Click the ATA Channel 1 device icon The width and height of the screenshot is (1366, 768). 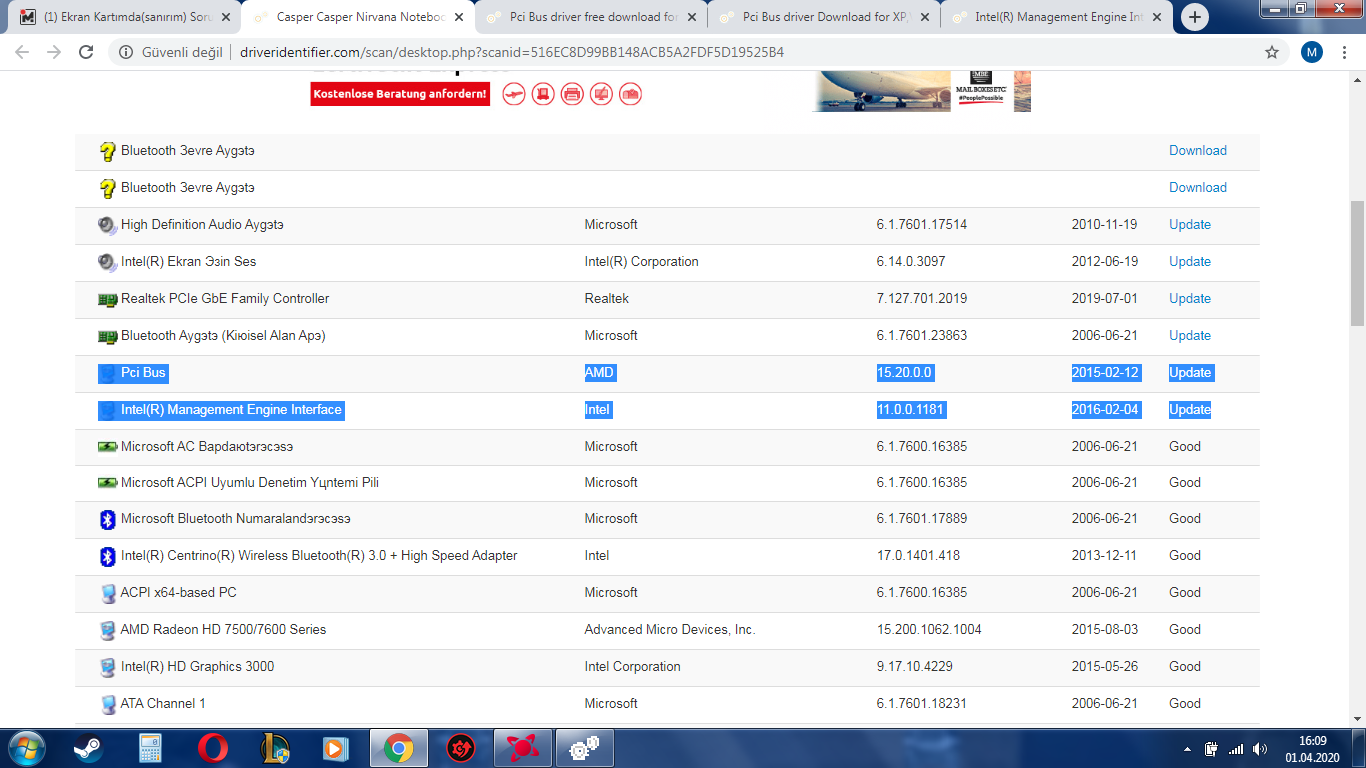[108, 704]
